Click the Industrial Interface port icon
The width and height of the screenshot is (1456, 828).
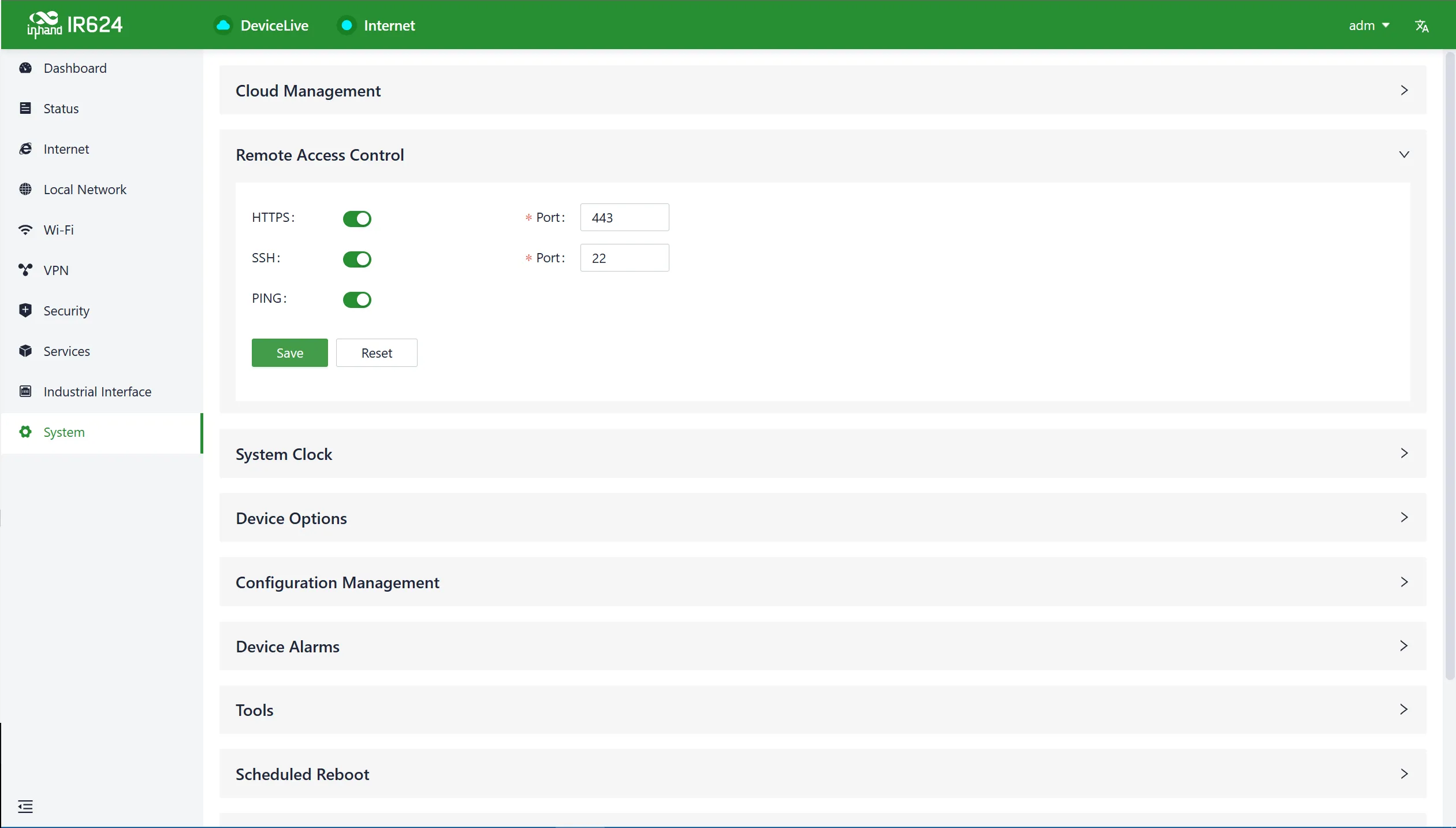(25, 392)
